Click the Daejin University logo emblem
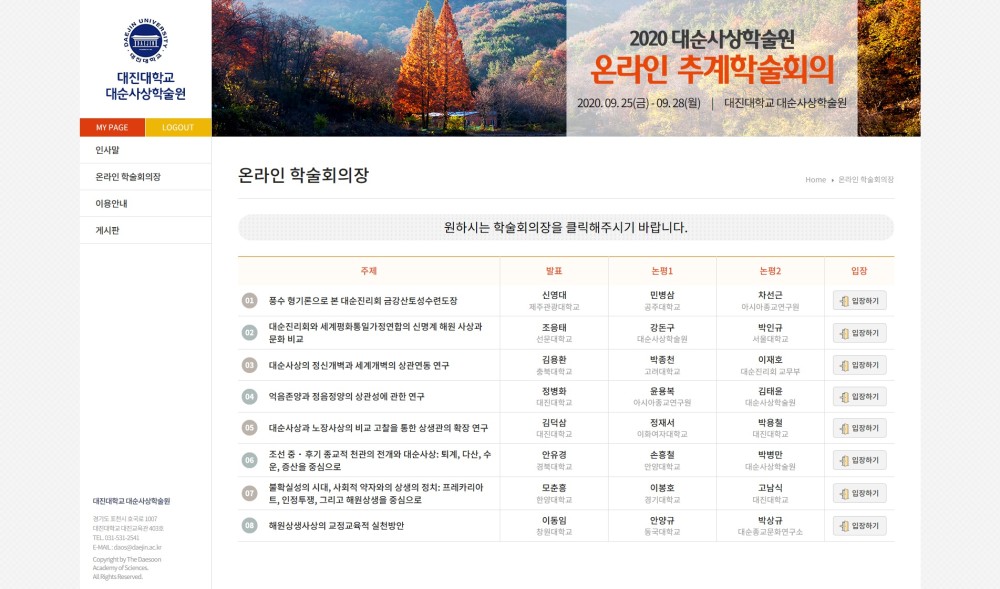 (146, 42)
